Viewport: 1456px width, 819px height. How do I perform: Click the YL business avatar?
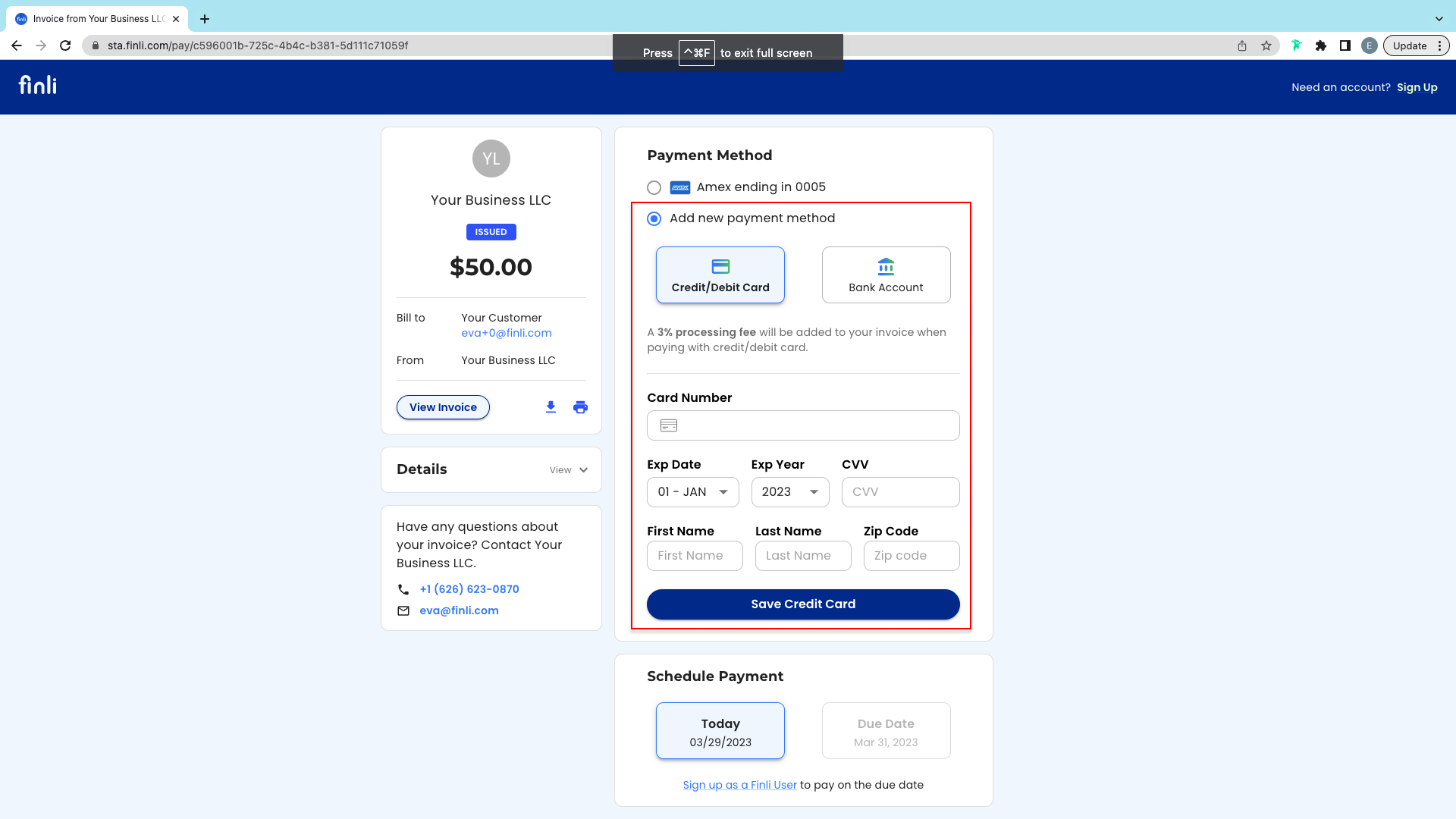pos(491,158)
